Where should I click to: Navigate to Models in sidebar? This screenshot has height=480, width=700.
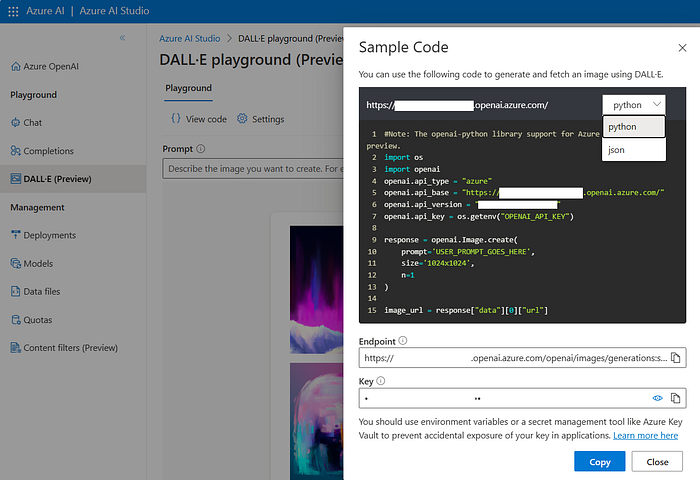tap(38, 263)
